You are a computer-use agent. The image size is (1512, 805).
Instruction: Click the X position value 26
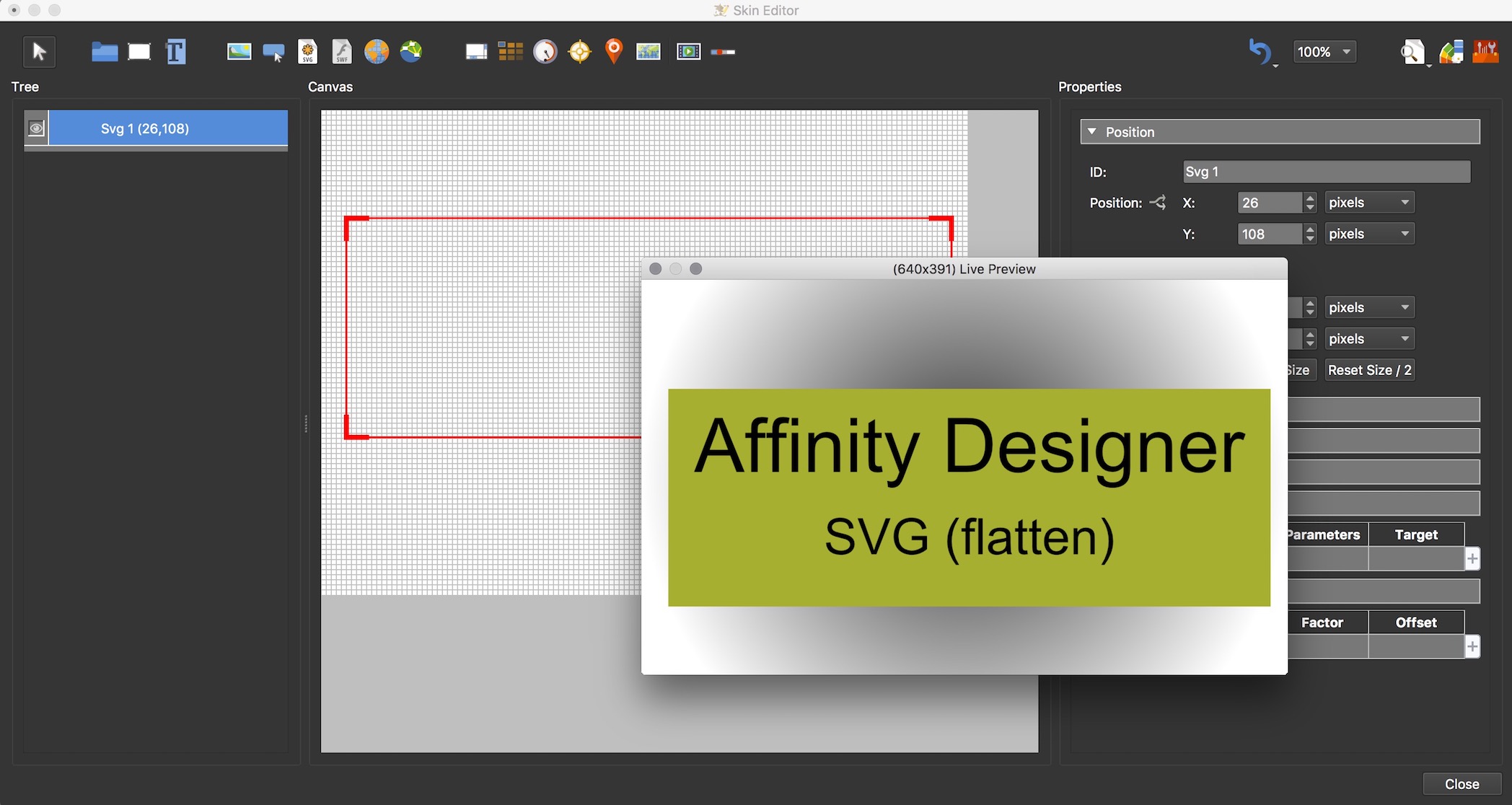1270,203
